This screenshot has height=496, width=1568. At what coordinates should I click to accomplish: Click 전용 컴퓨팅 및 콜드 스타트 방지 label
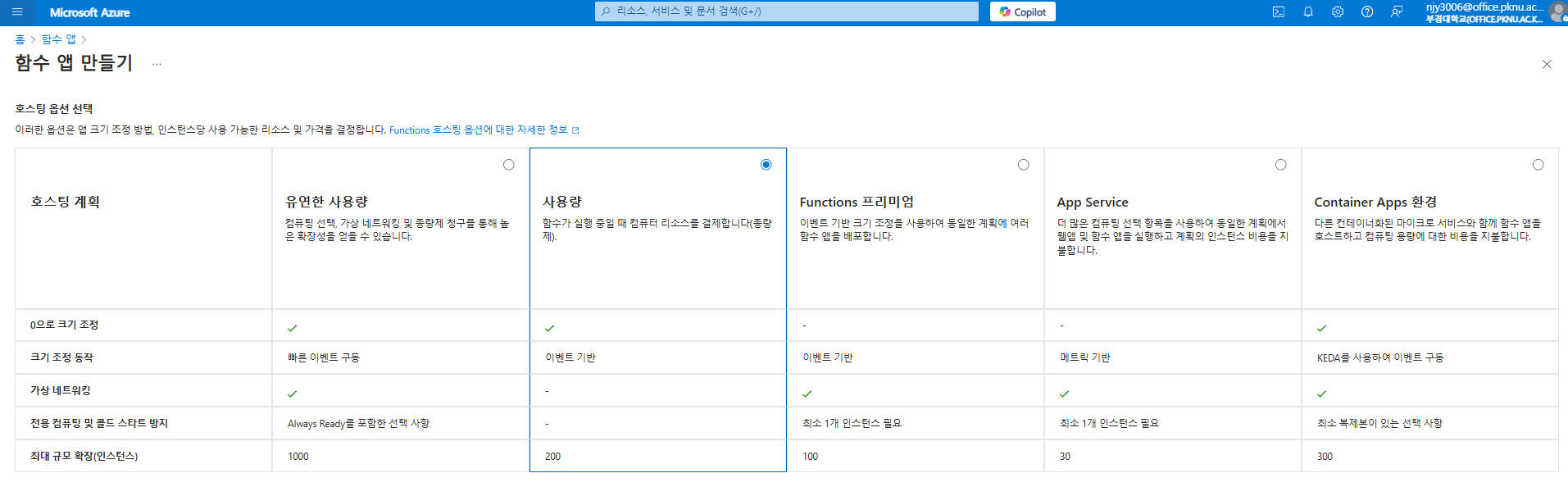pos(99,423)
